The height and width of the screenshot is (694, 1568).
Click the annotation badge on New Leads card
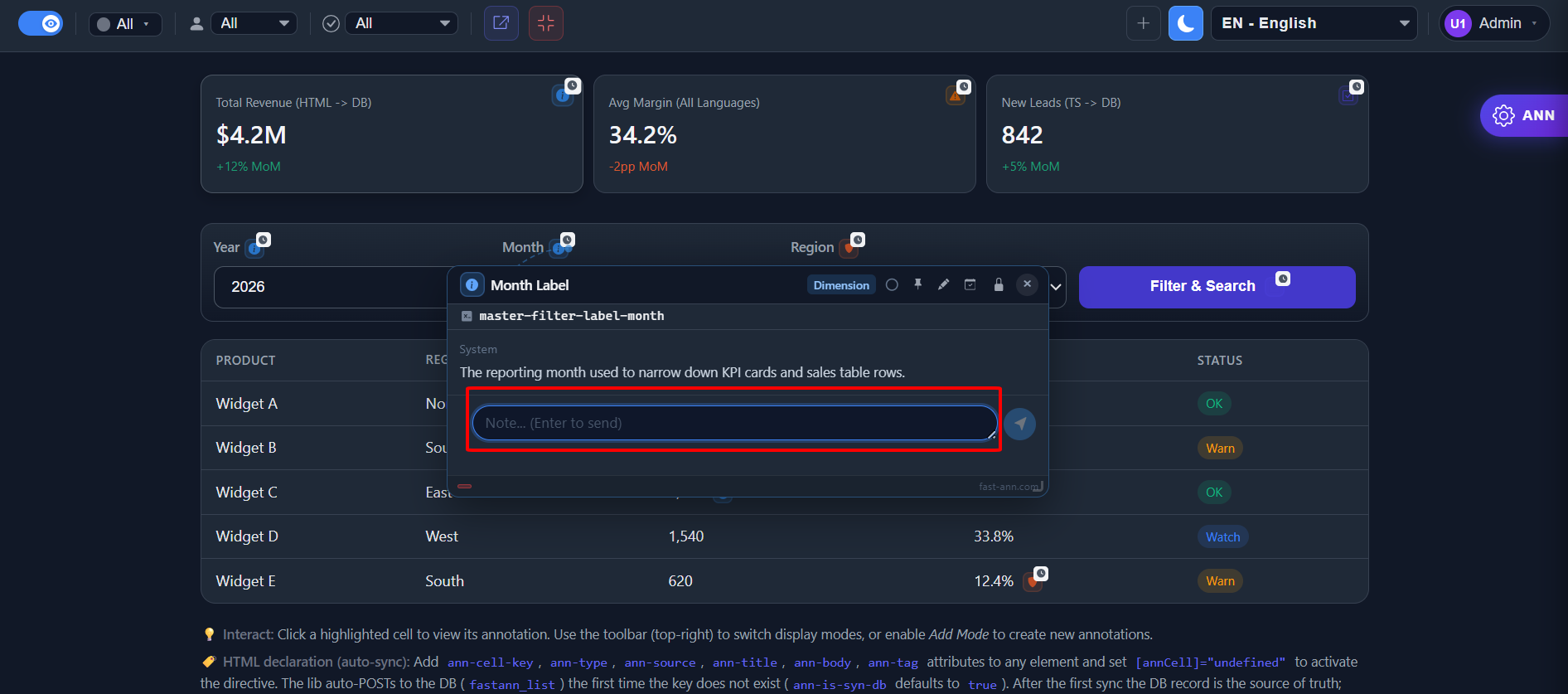point(1348,95)
